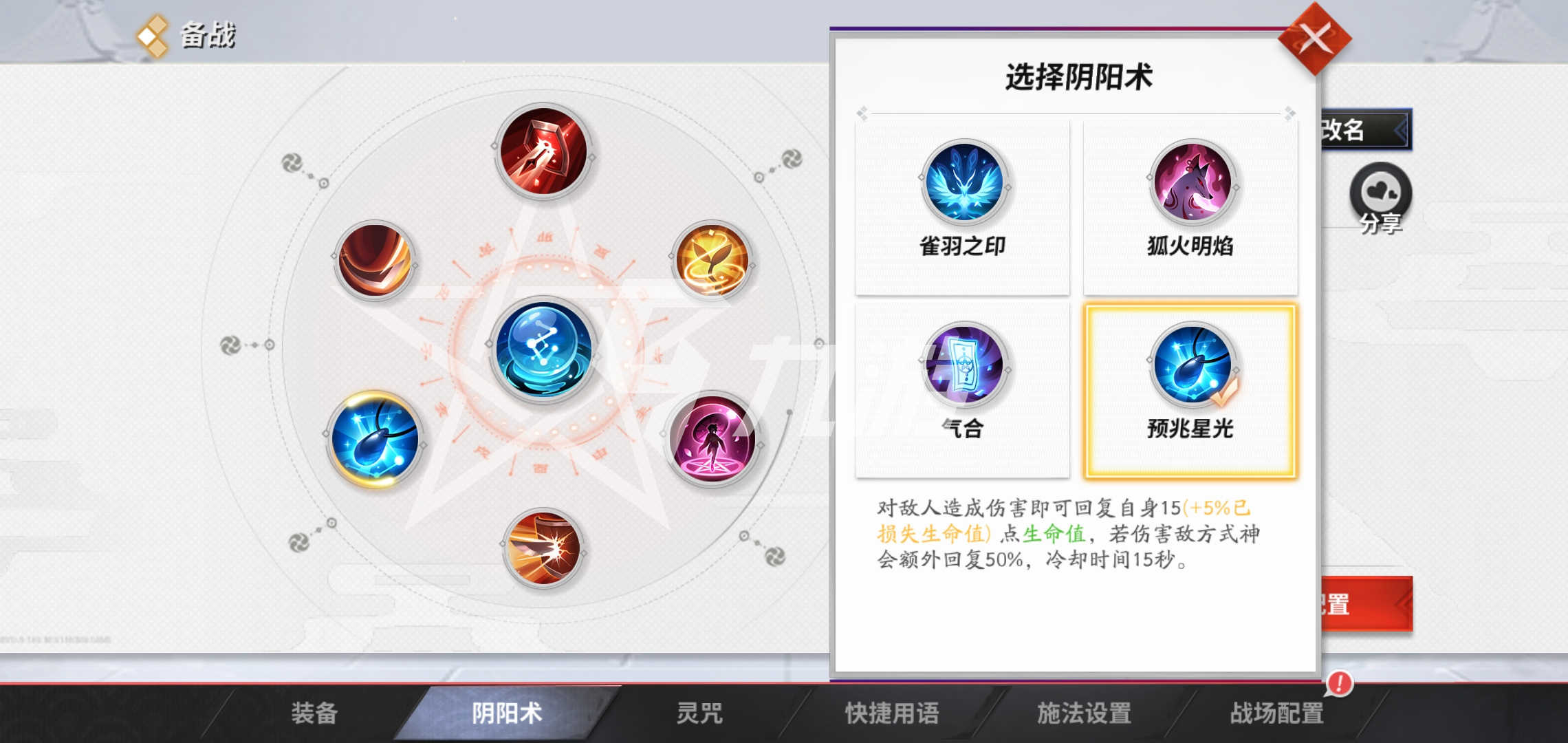1568x743 pixels.
Task: Select the red shield skill at top
Action: coord(543,151)
